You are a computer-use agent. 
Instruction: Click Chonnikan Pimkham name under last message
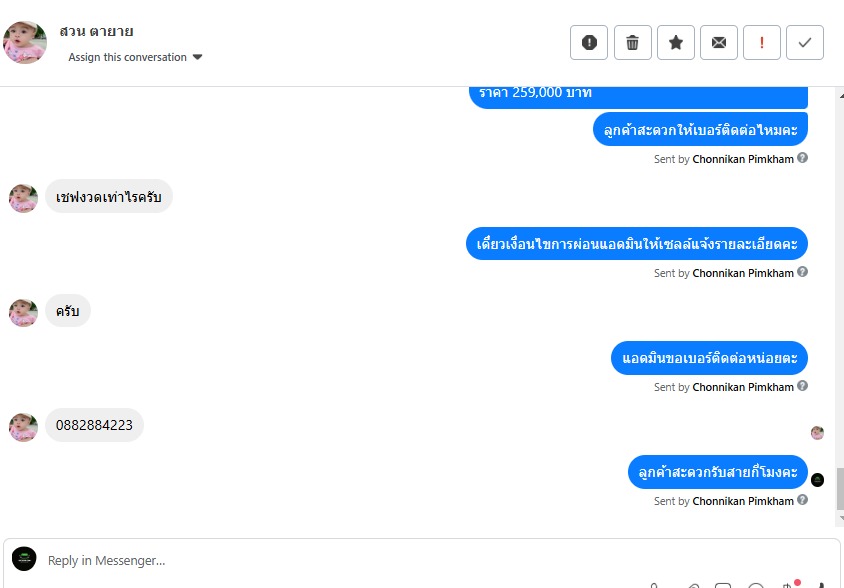743,501
